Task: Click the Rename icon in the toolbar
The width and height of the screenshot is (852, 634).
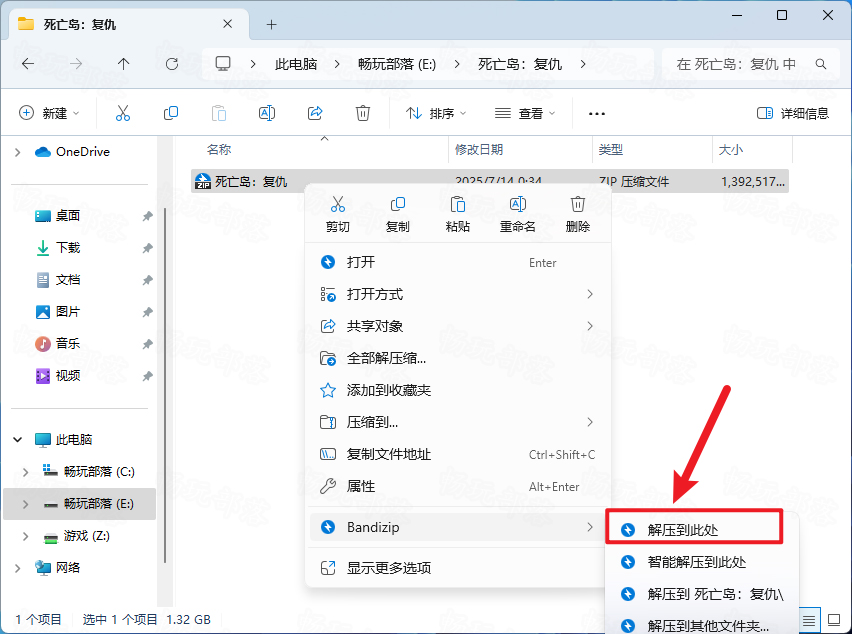Action: click(267, 113)
